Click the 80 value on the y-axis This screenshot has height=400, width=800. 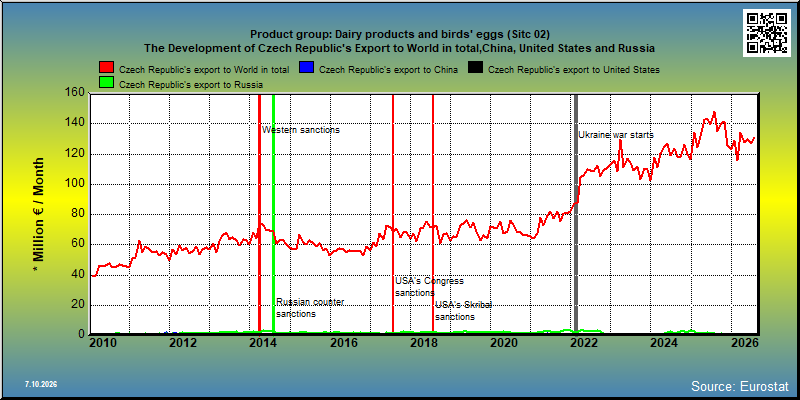tap(79, 214)
